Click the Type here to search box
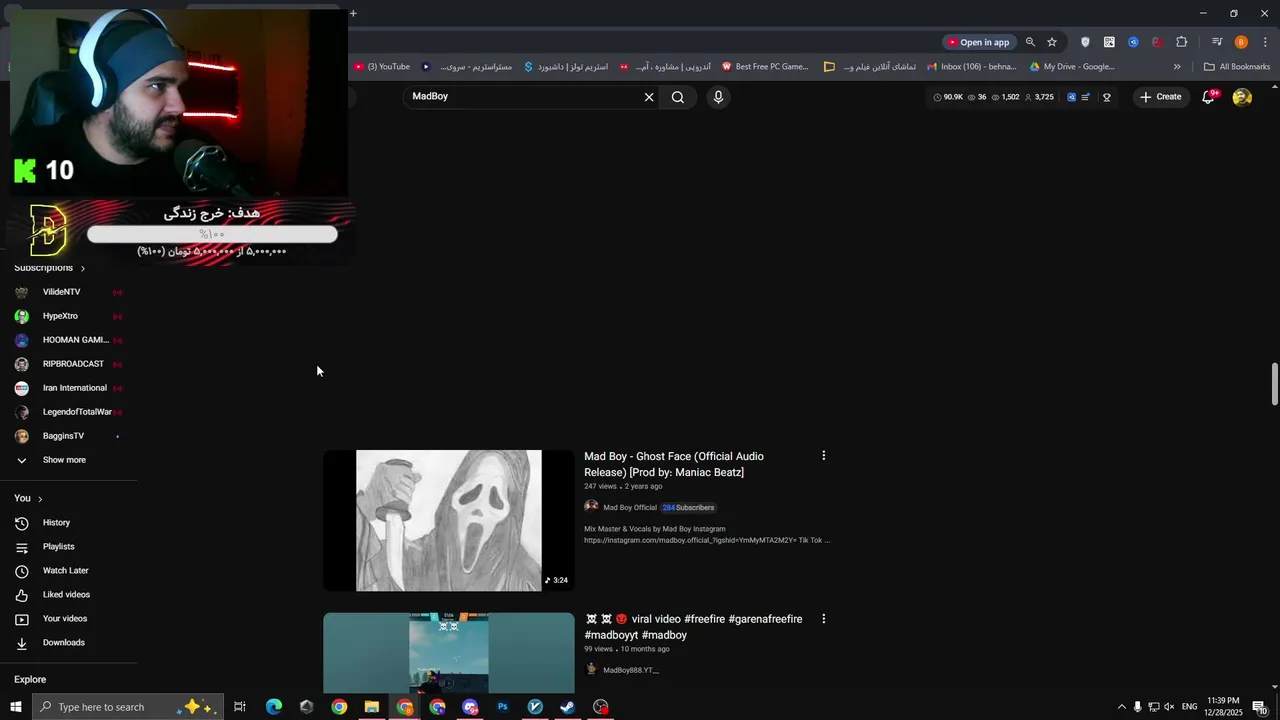Screen dimensions: 1280x720 pyautogui.click(x=126, y=707)
